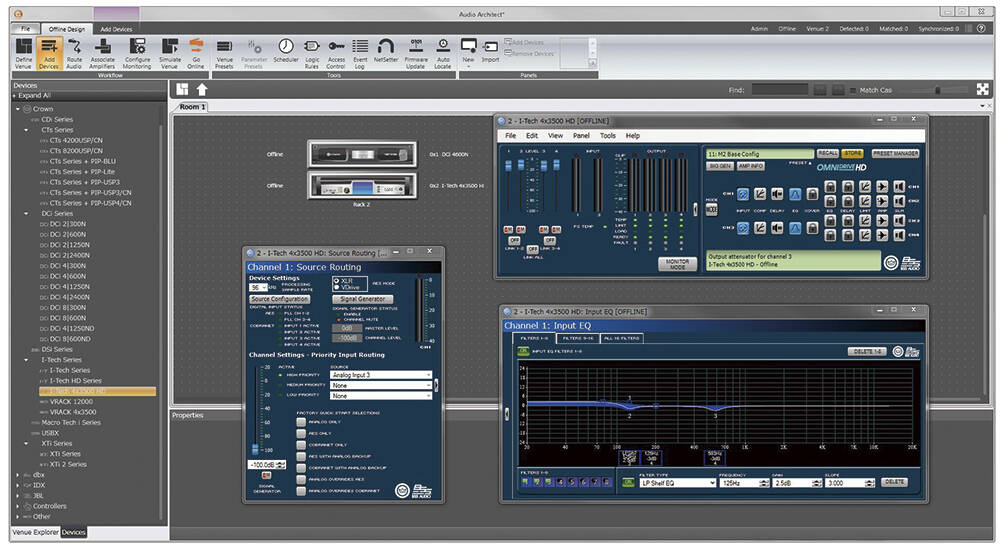Toggle the Link All OFF switch
This screenshot has width=1000, height=545.
tap(533, 249)
